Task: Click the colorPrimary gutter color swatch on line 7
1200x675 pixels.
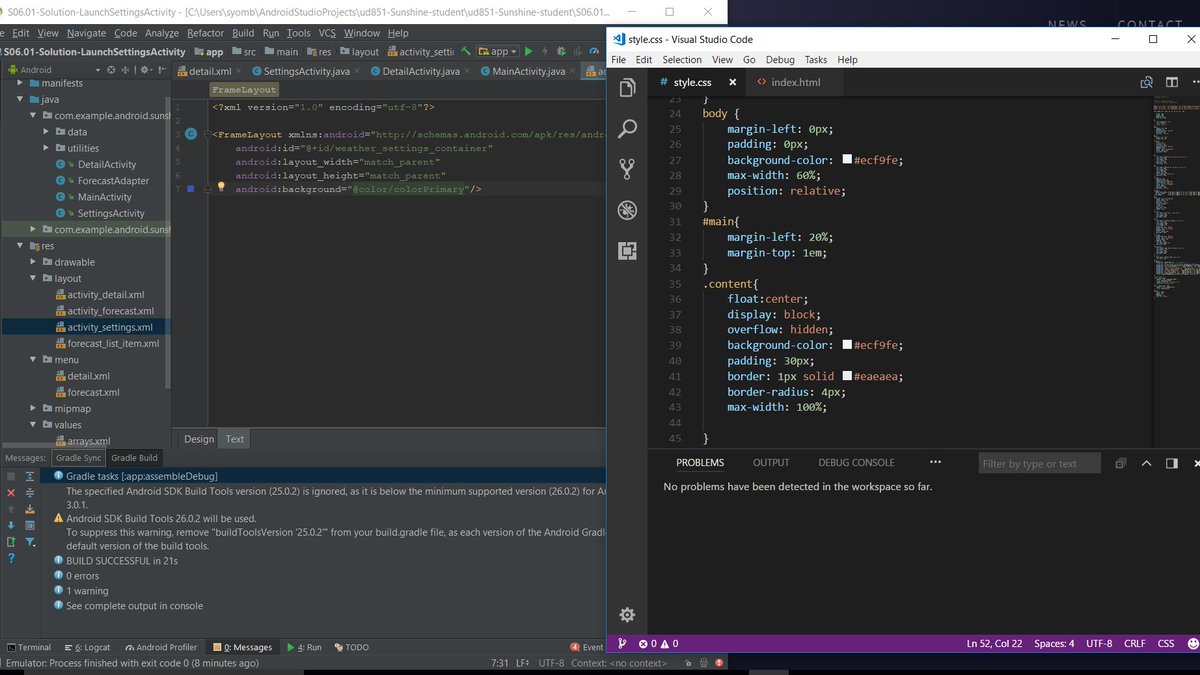Action: 190,188
